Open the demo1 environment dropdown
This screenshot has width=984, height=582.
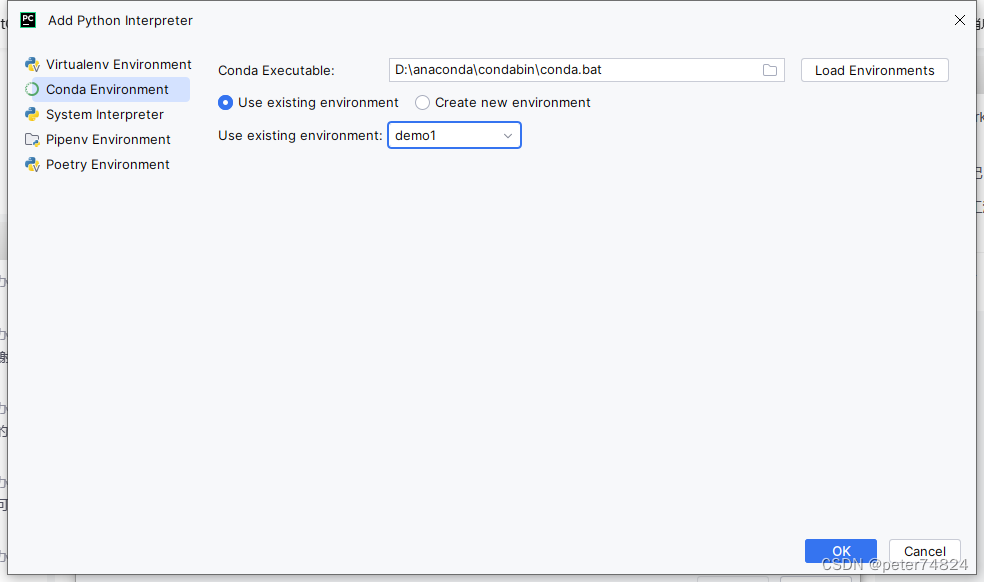click(454, 135)
